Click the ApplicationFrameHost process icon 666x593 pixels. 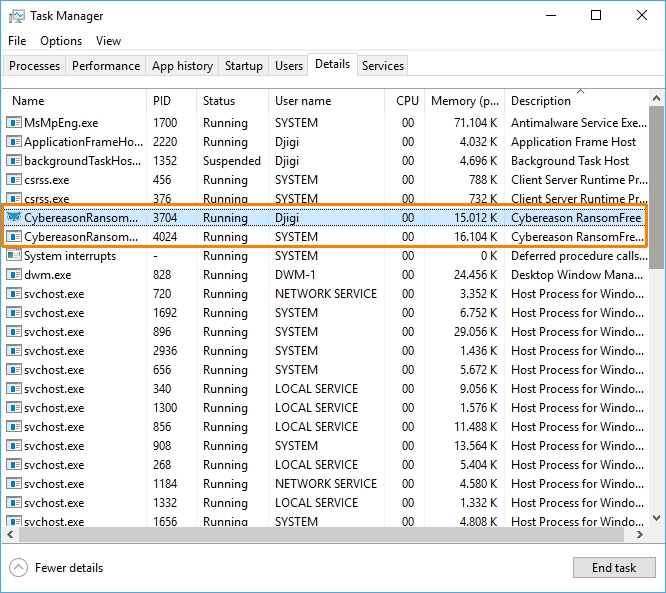[x=14, y=142]
